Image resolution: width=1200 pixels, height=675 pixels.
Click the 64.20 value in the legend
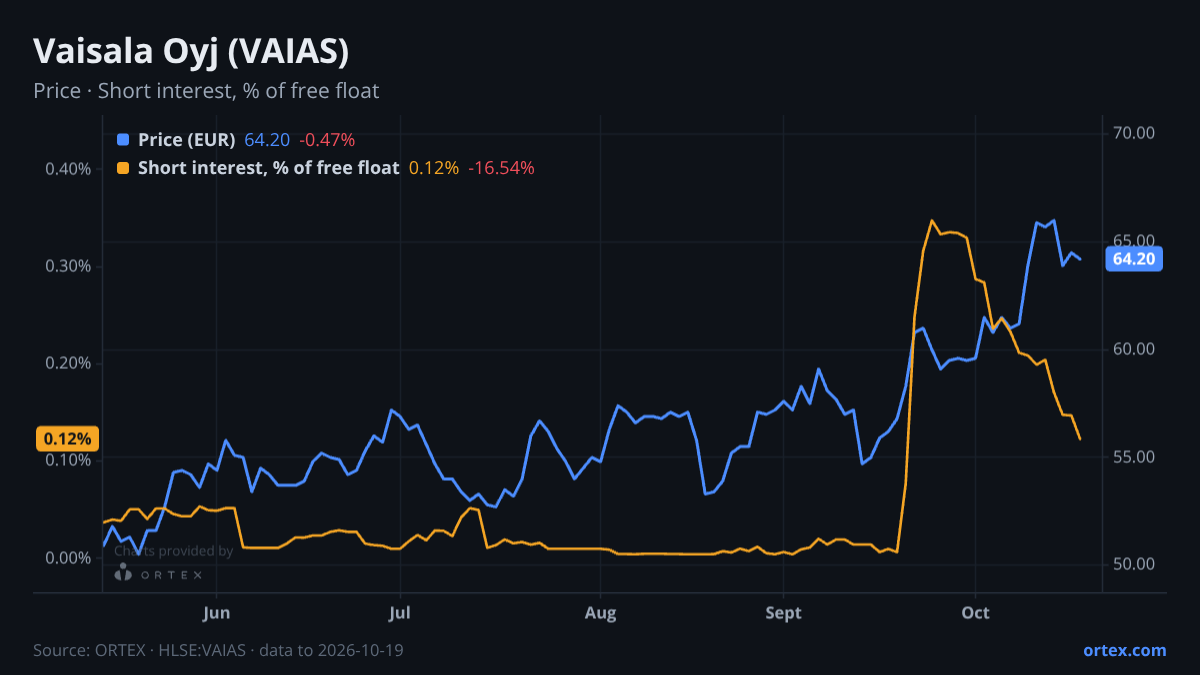coord(267,139)
